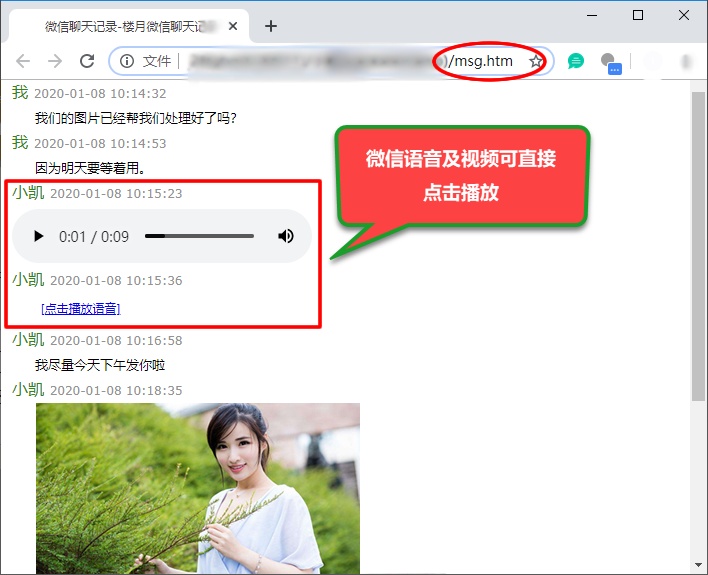
Task: Reload the msg.htm page
Action: coord(87,61)
